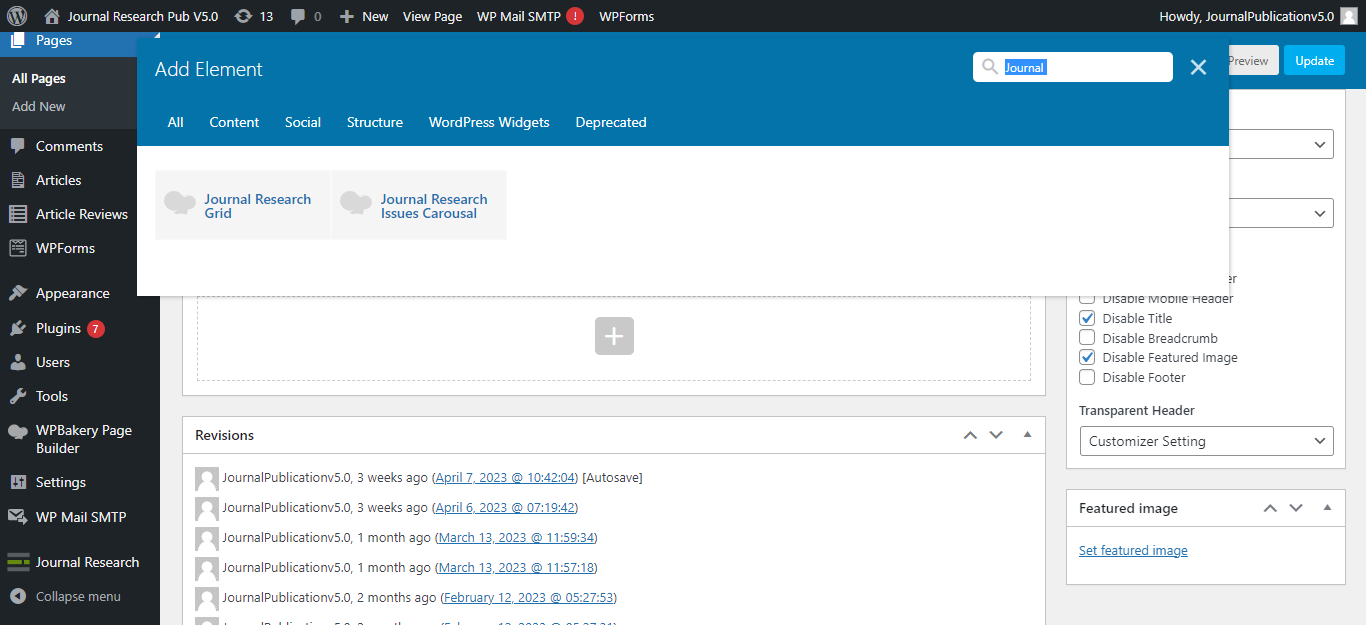Screen dimensions: 1366x625
Task: Click the user avatar in admin bar
Action: pos(1349,16)
